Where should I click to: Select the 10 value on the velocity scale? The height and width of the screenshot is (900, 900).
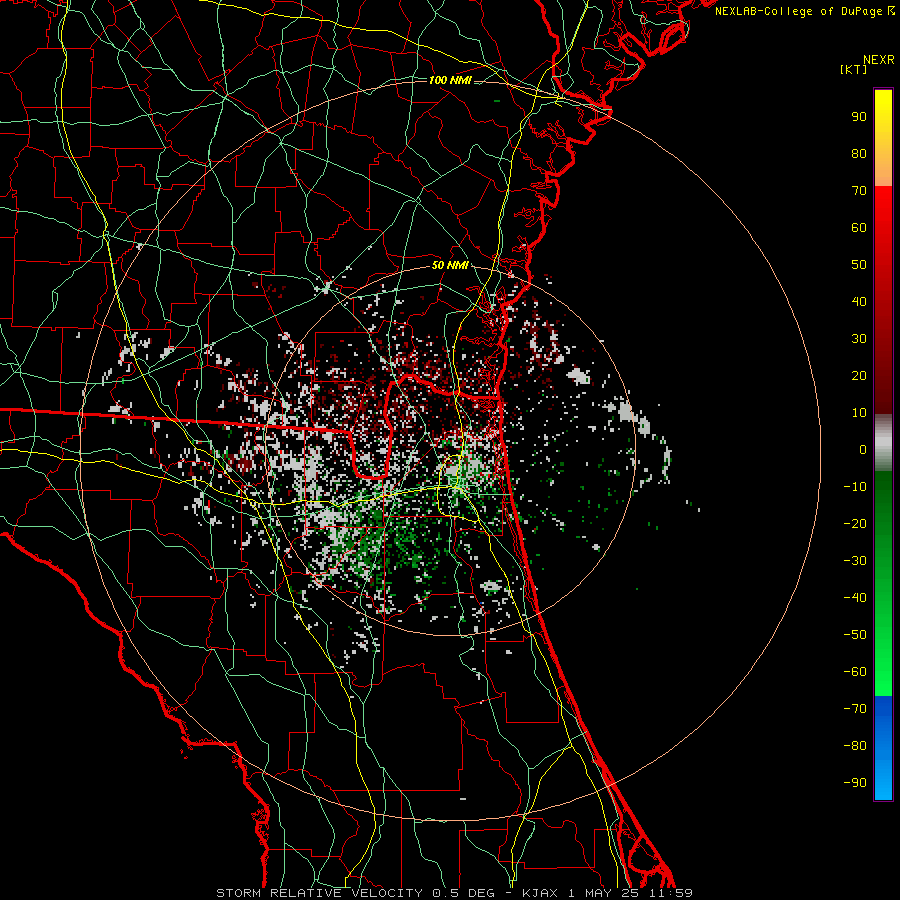coord(859,413)
